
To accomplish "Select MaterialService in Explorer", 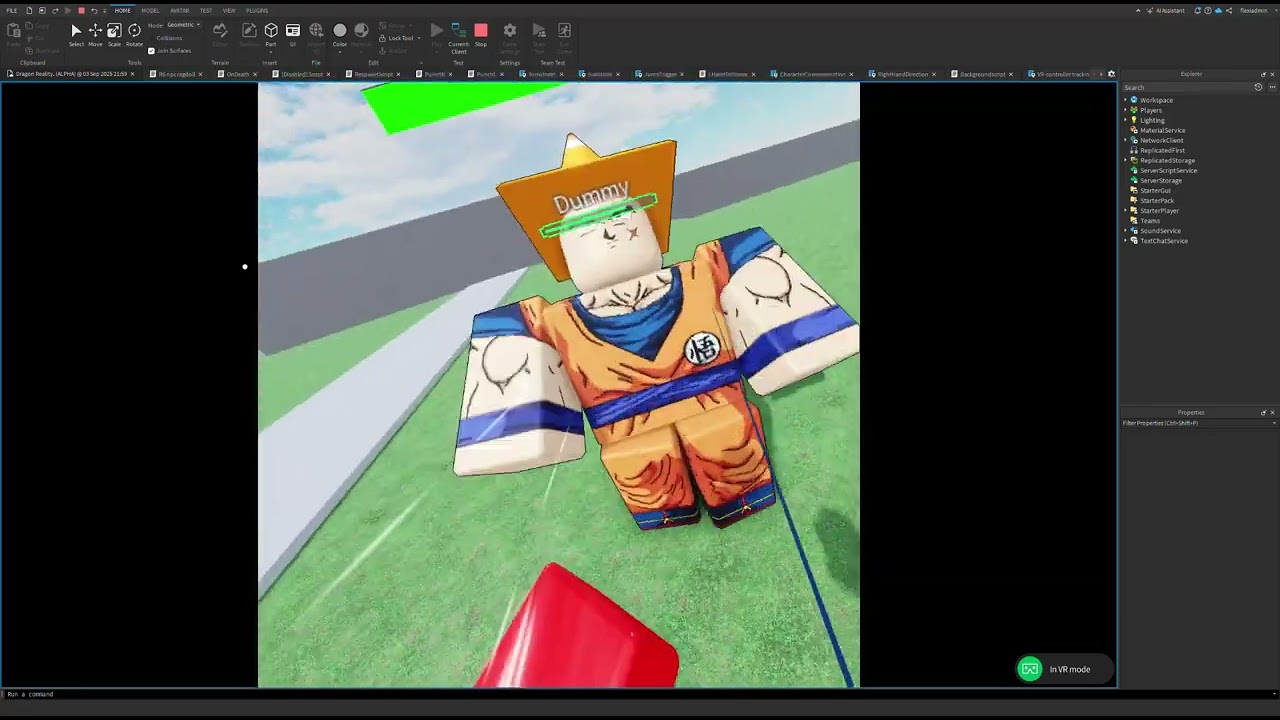I will 1162,130.
